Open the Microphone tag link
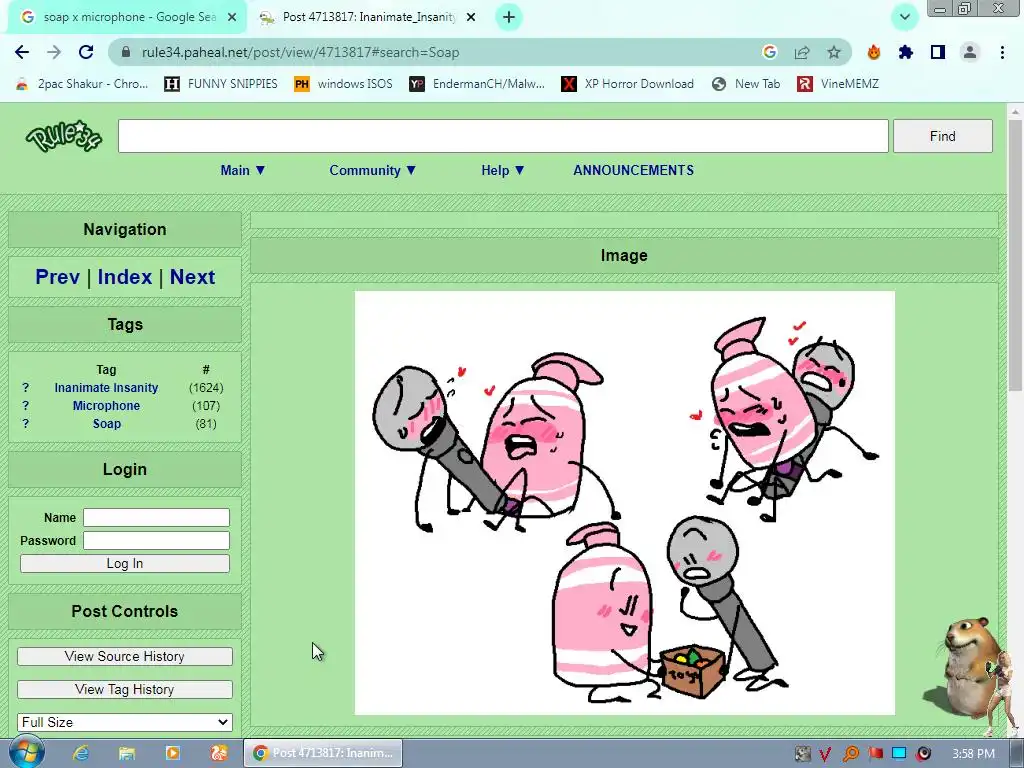Image resolution: width=1024 pixels, height=768 pixels. click(x=106, y=406)
